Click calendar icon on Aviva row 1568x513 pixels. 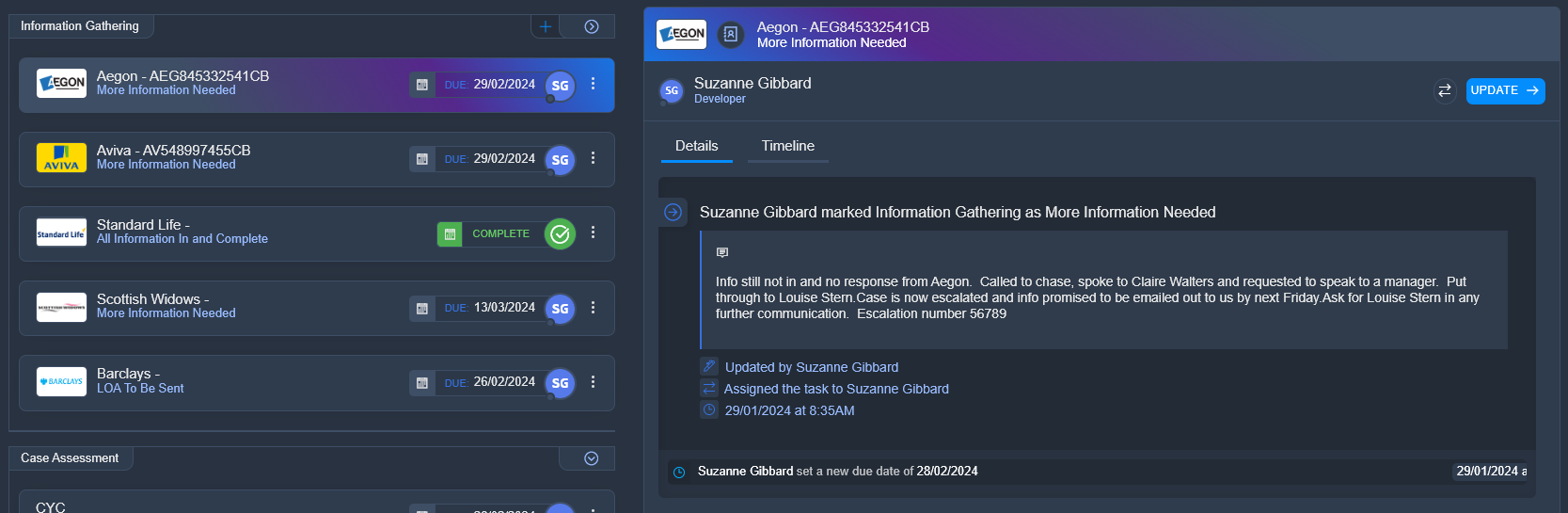point(422,159)
